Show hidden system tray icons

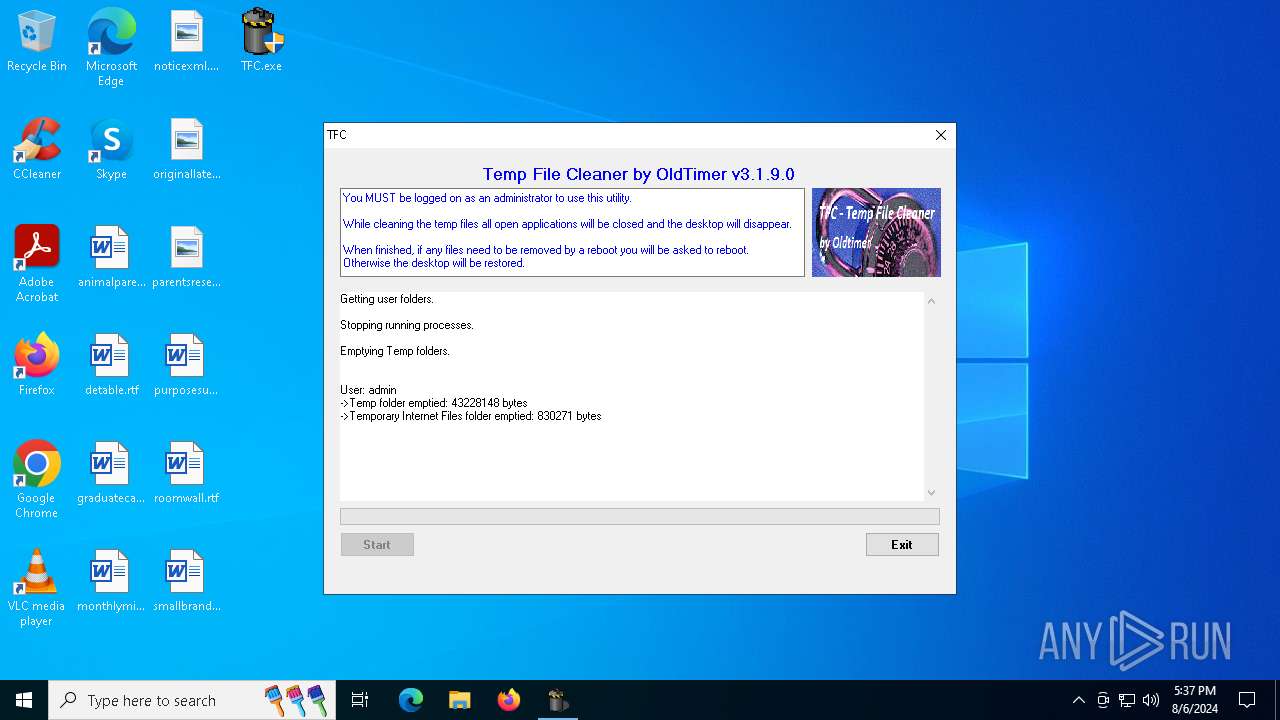point(1078,700)
